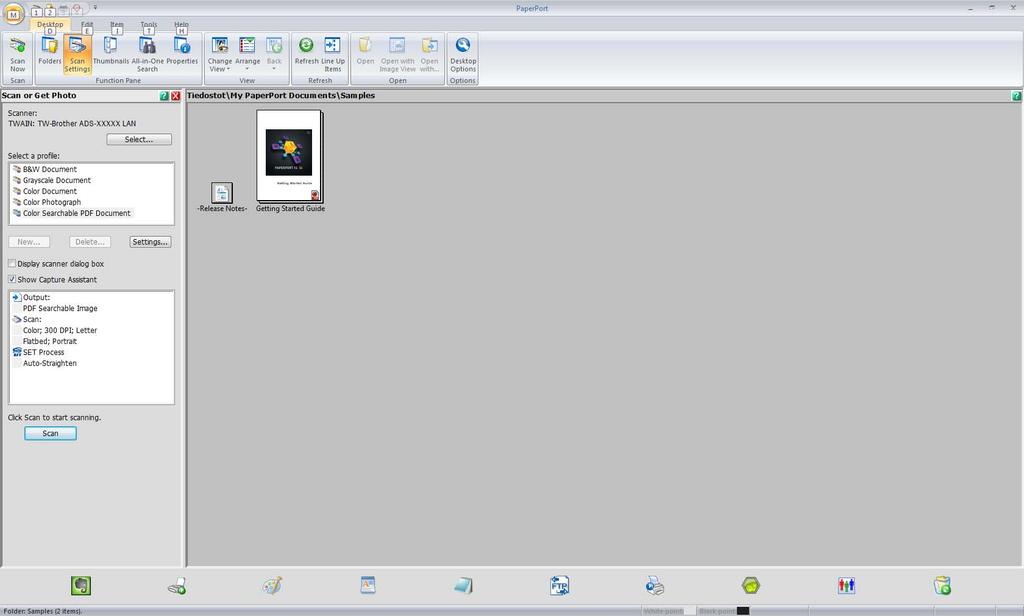Click the Scan Now ribbon icon

click(x=18, y=54)
